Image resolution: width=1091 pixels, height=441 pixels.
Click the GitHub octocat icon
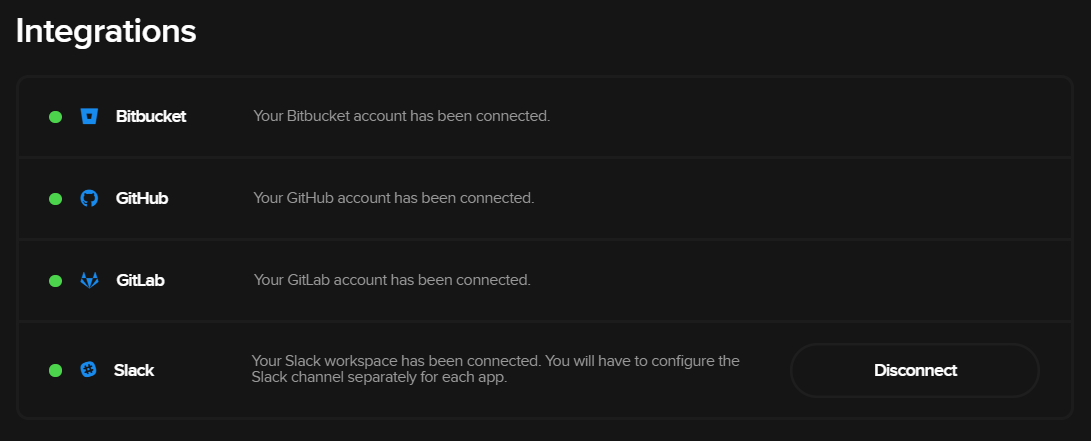pos(89,198)
